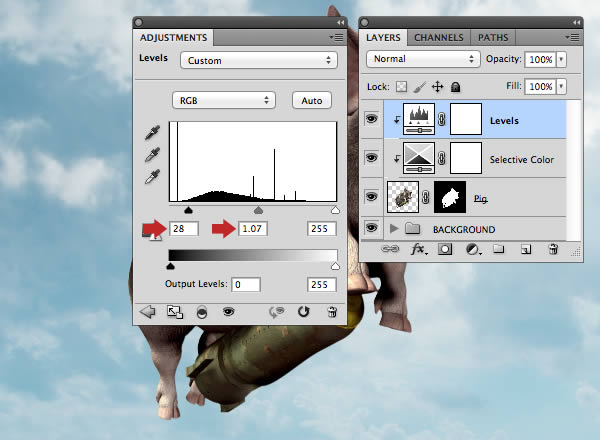Reset Levels to adjustment defaults
The height and width of the screenshot is (440, 600).
[x=303, y=312]
